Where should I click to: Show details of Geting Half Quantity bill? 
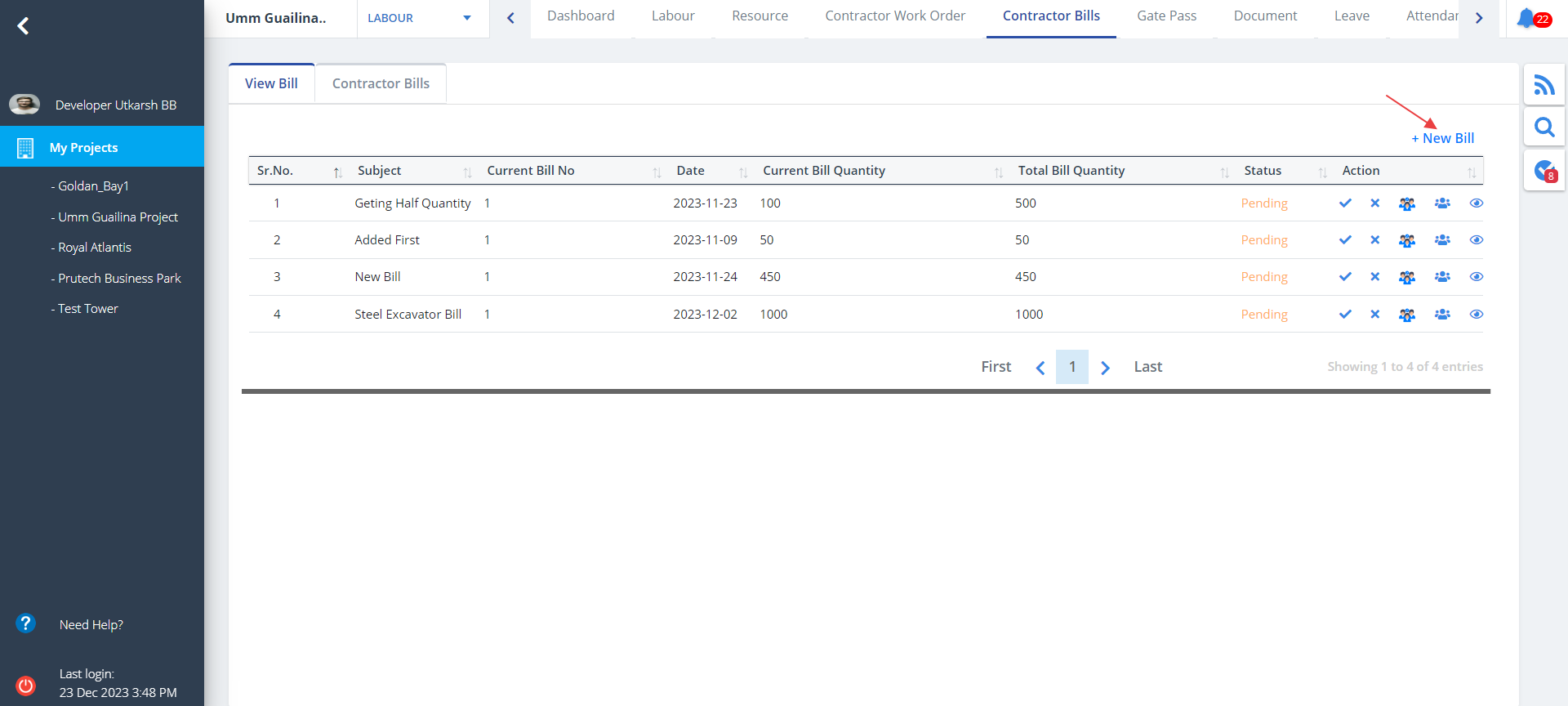1476,203
